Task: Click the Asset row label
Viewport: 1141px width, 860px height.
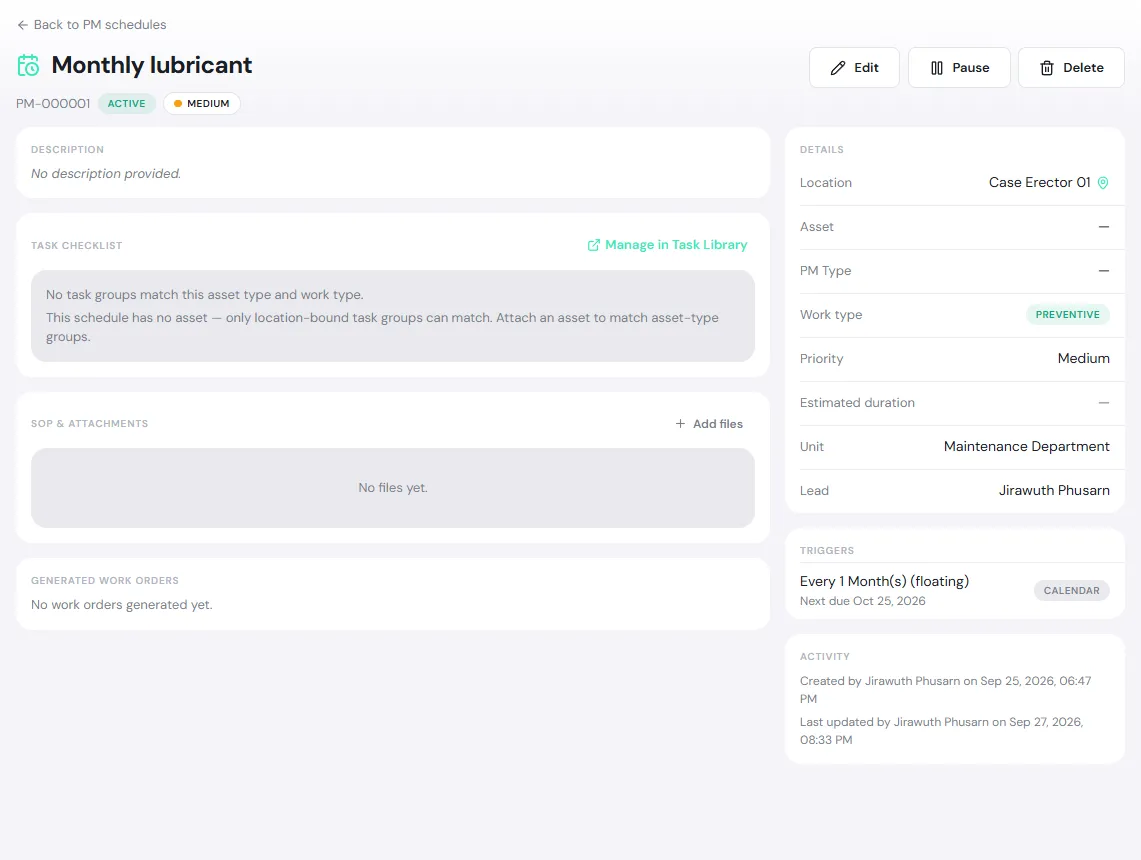Action: pyautogui.click(x=816, y=227)
